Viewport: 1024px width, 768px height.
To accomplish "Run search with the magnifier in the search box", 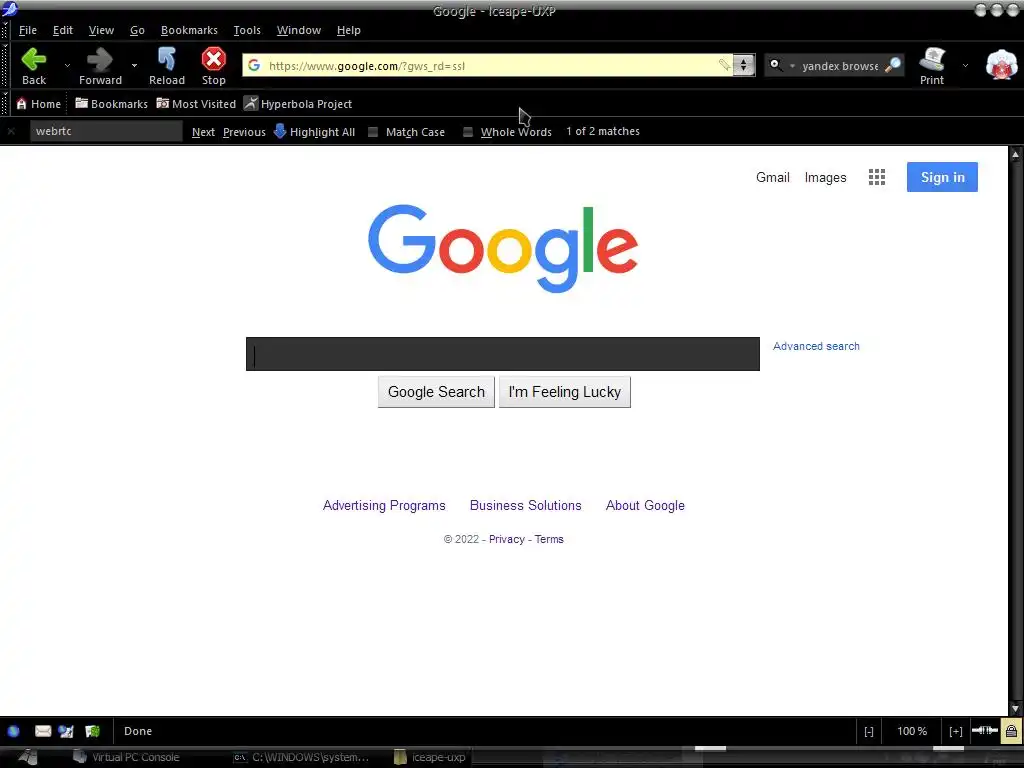I will 893,65.
